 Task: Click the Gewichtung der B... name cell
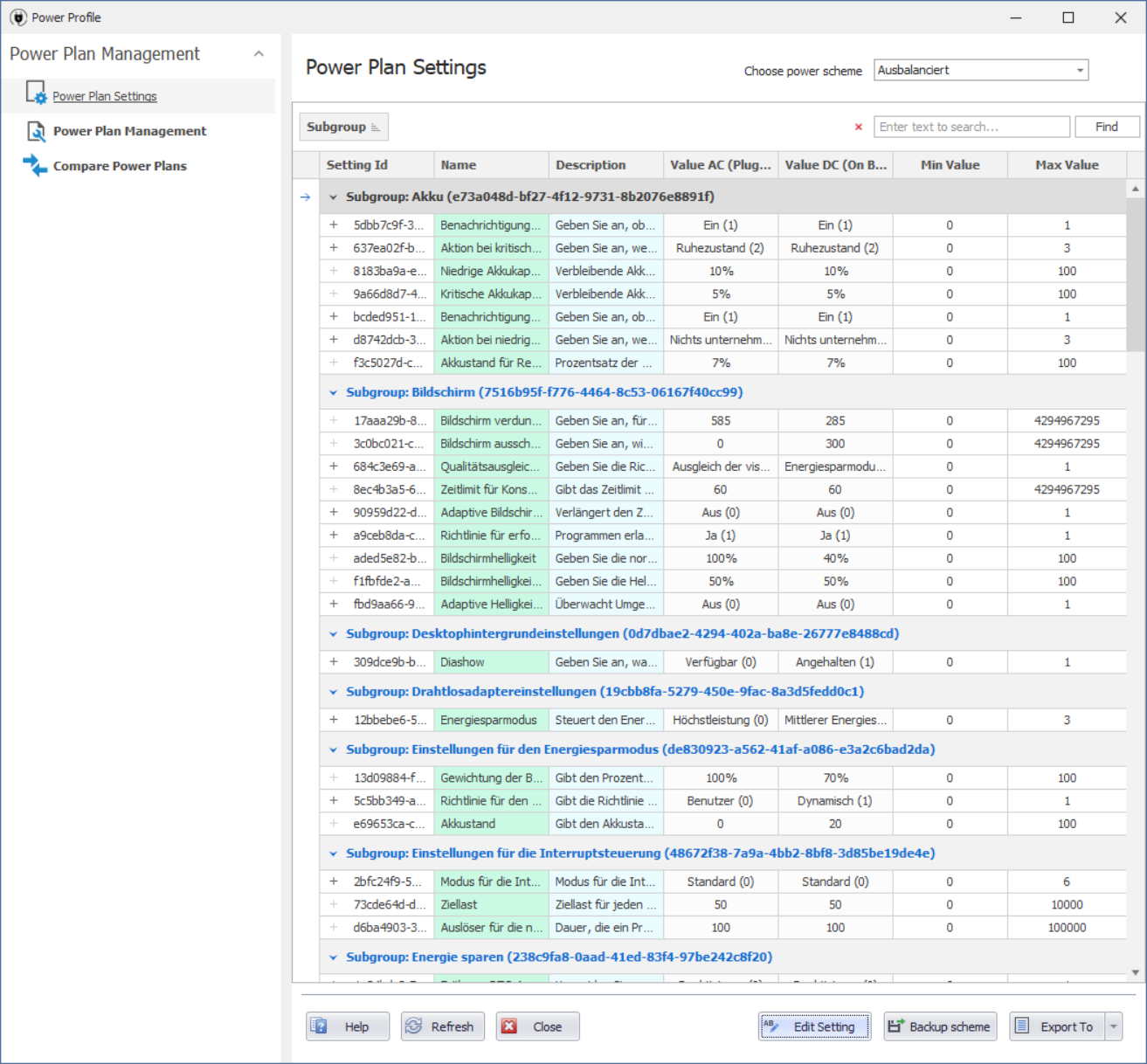click(x=491, y=778)
